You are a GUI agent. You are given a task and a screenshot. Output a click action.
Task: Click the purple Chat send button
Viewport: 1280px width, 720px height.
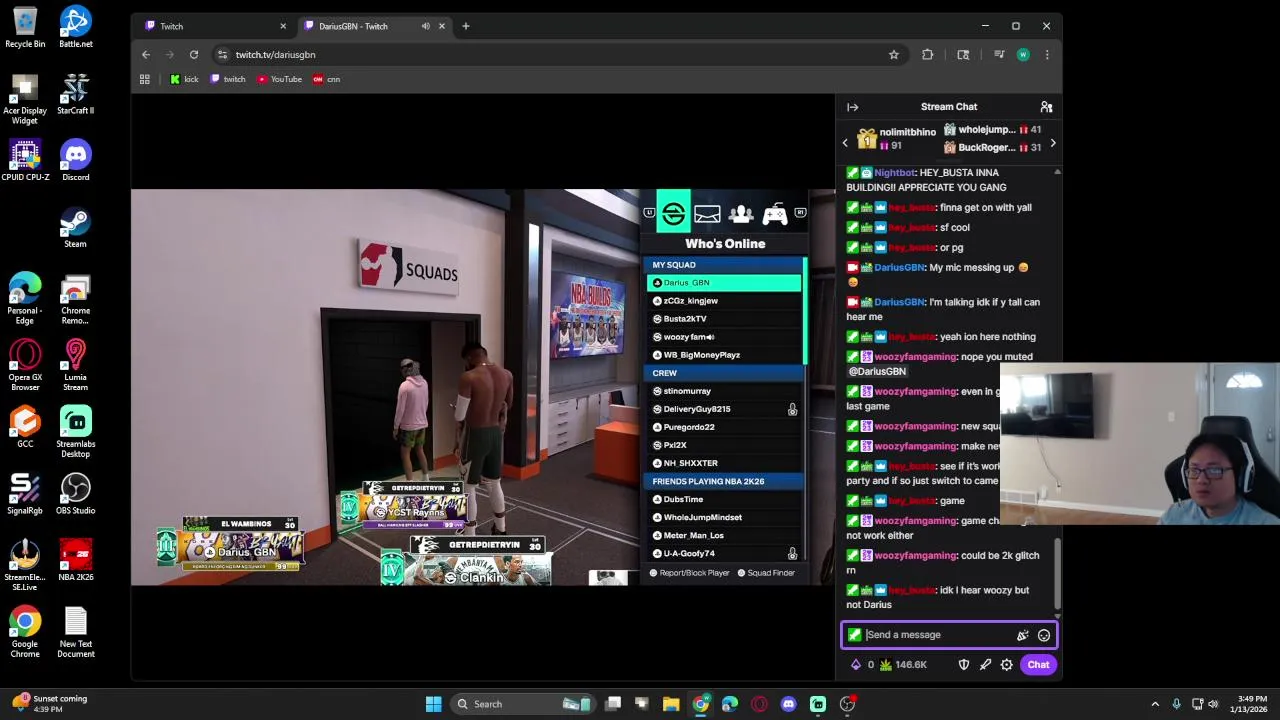coord(1038,664)
